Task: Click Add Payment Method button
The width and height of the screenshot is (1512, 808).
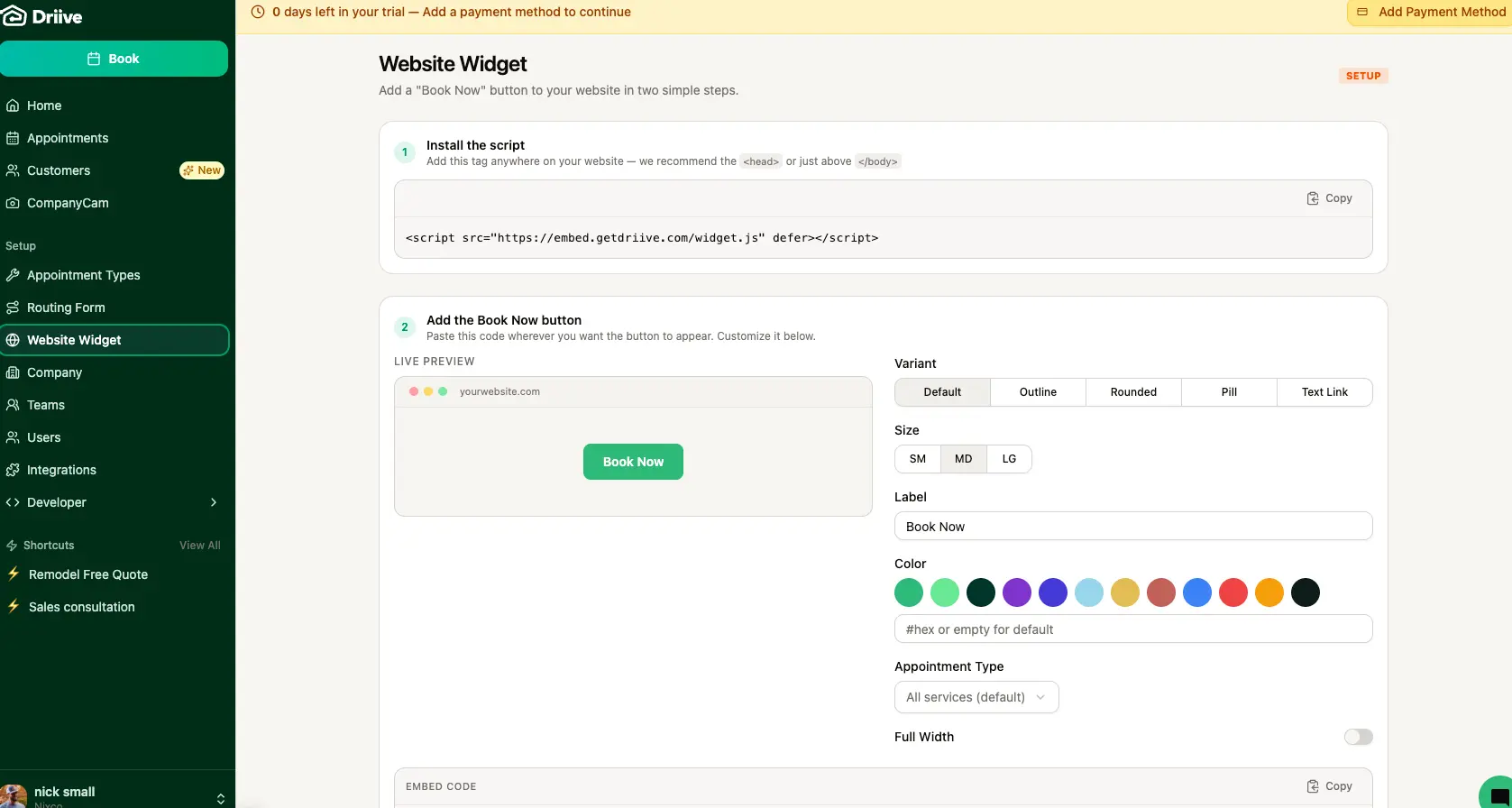Action: coord(1430,13)
